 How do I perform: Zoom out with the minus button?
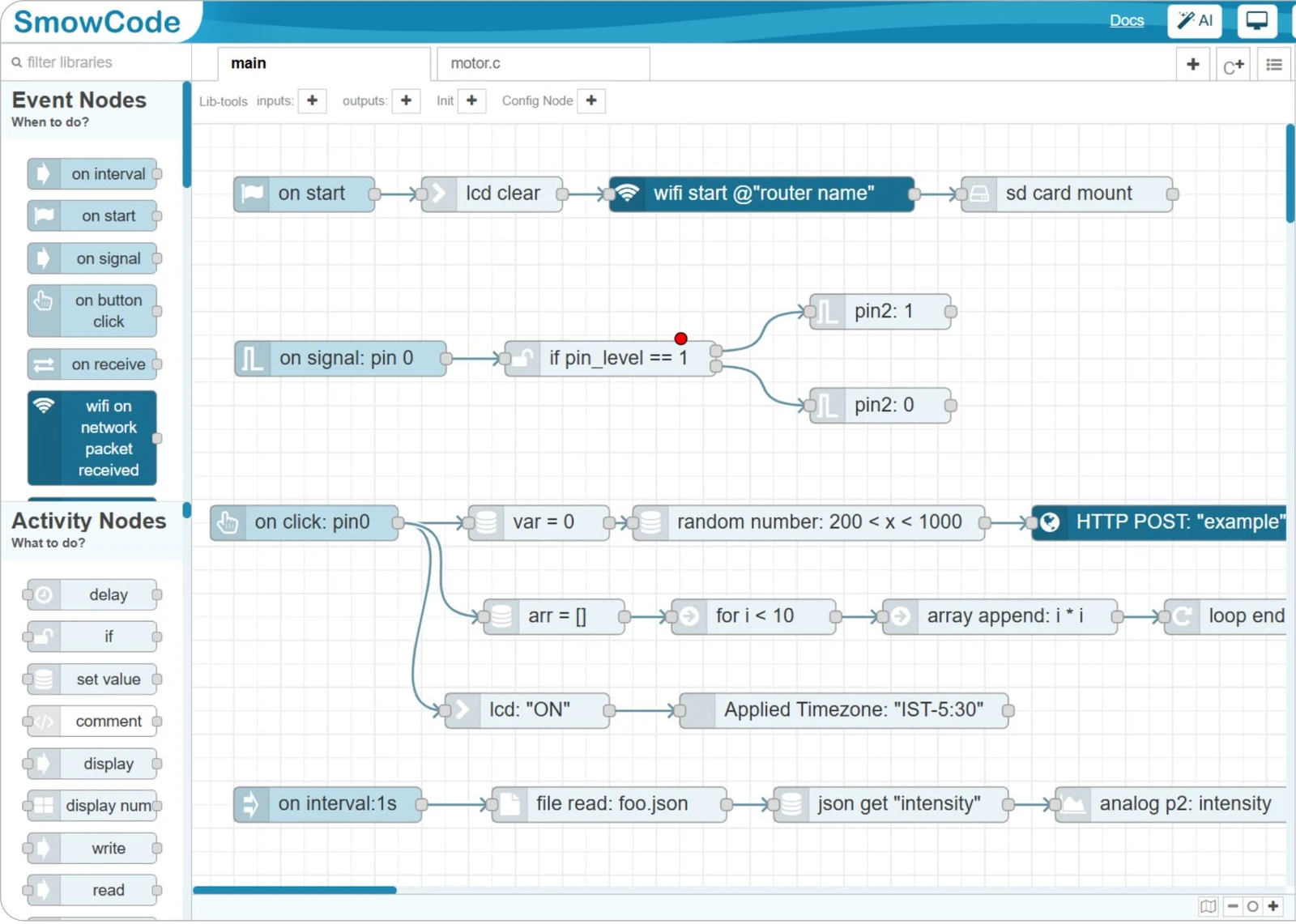[1232, 906]
